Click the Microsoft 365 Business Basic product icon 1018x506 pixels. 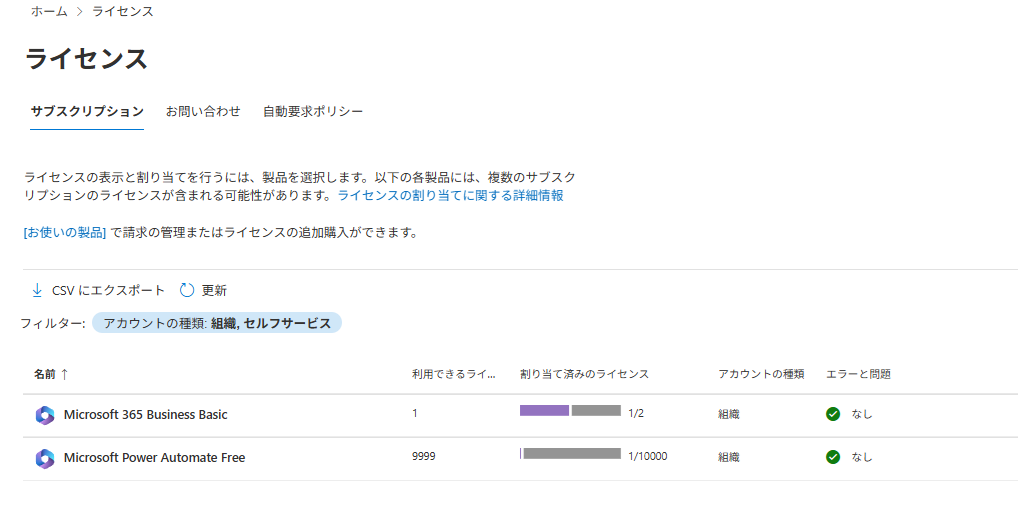(x=44, y=415)
